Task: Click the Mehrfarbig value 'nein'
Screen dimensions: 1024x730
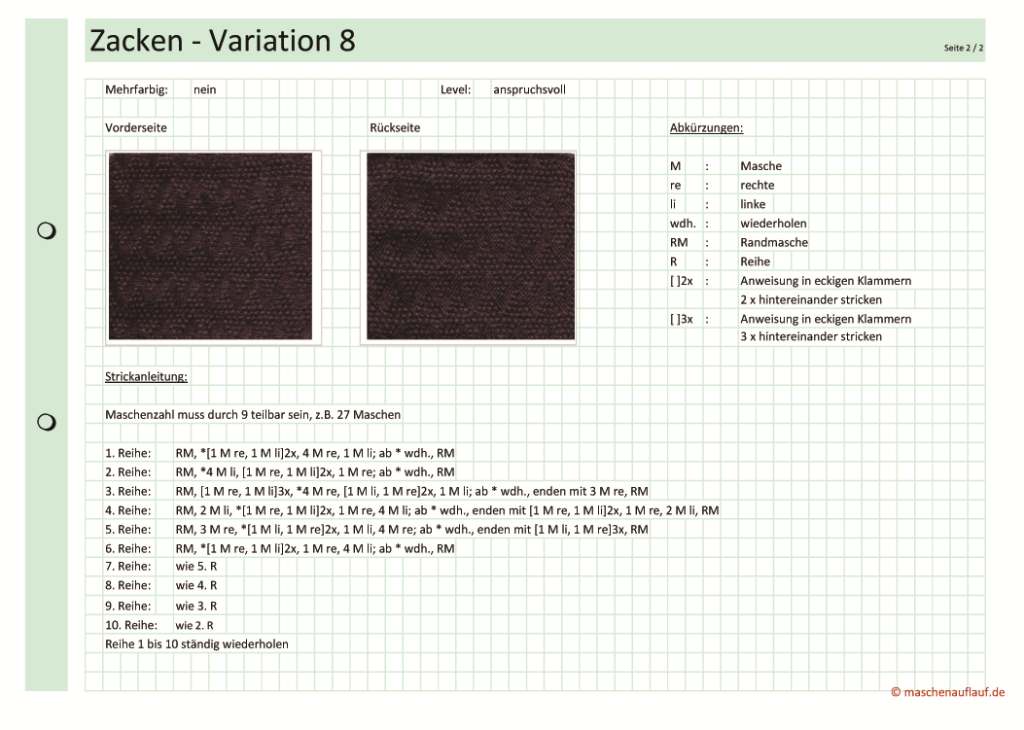Action: [x=205, y=90]
